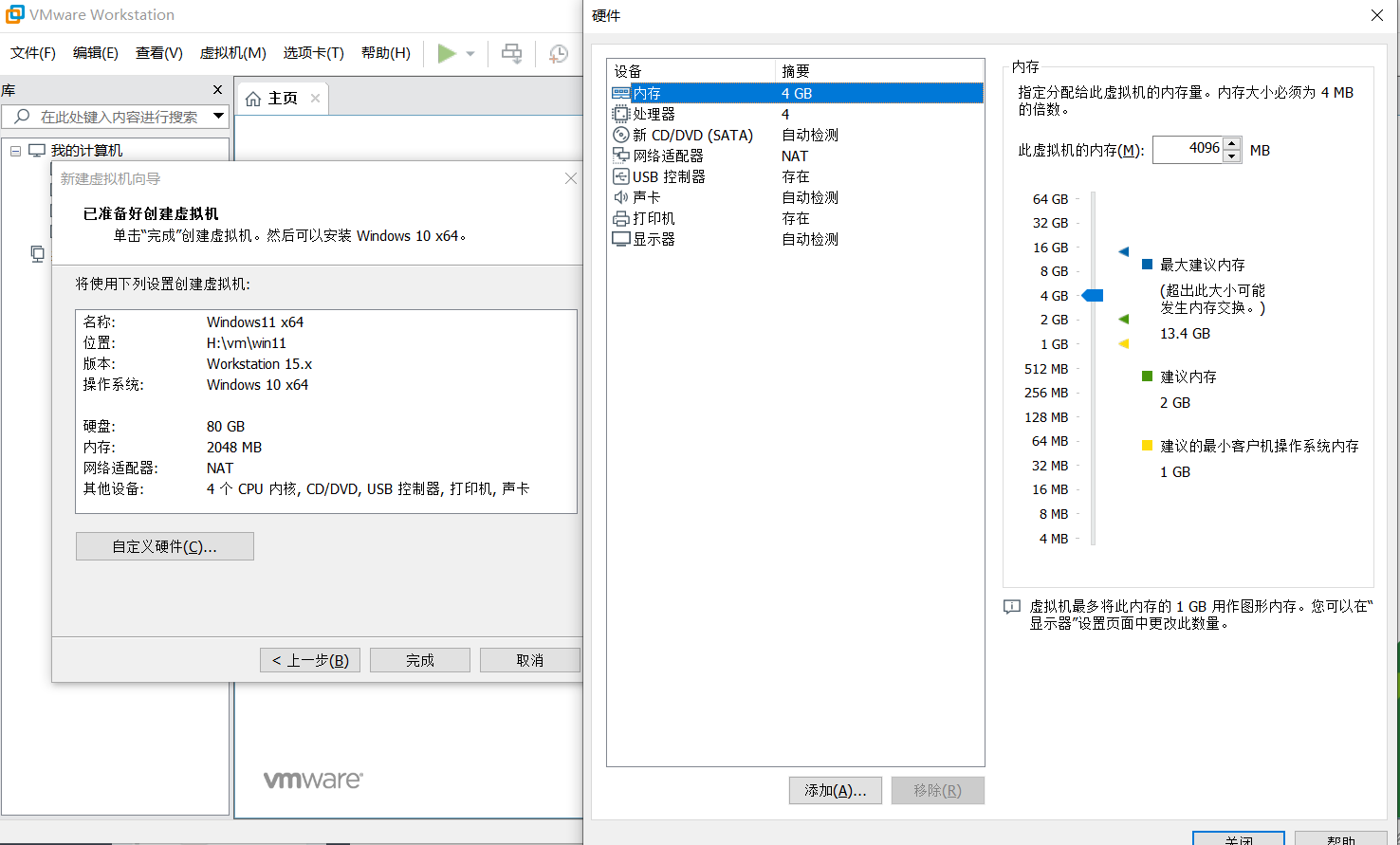Click the NAT summary for network adapter
The width and height of the screenshot is (1400, 845).
click(x=795, y=156)
